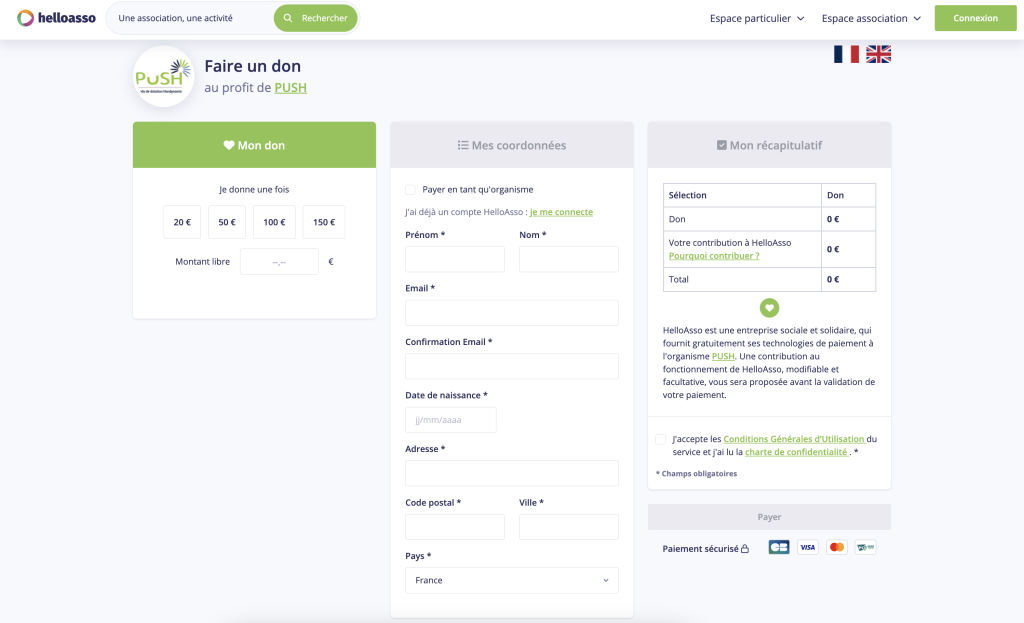Enable 'Payer en tant qu'organisme' checkbox
Viewport: 1024px width, 623px height.
click(x=410, y=189)
